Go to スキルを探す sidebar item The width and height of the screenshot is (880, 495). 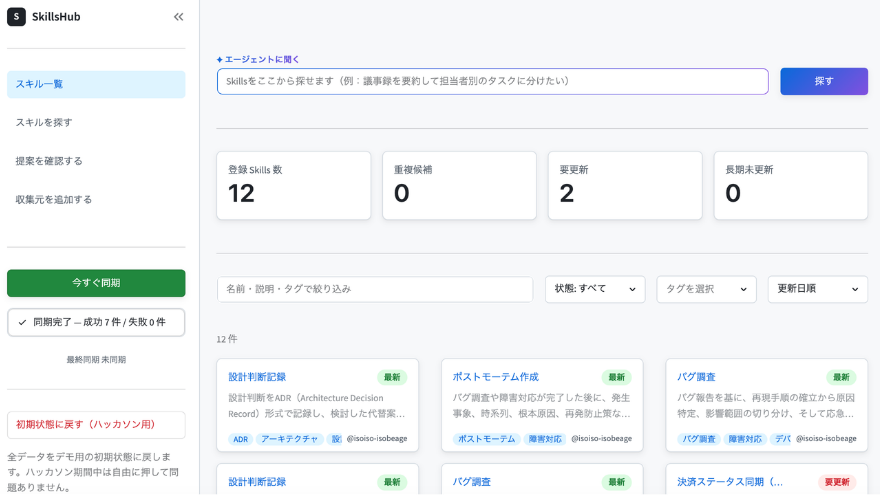(x=96, y=122)
